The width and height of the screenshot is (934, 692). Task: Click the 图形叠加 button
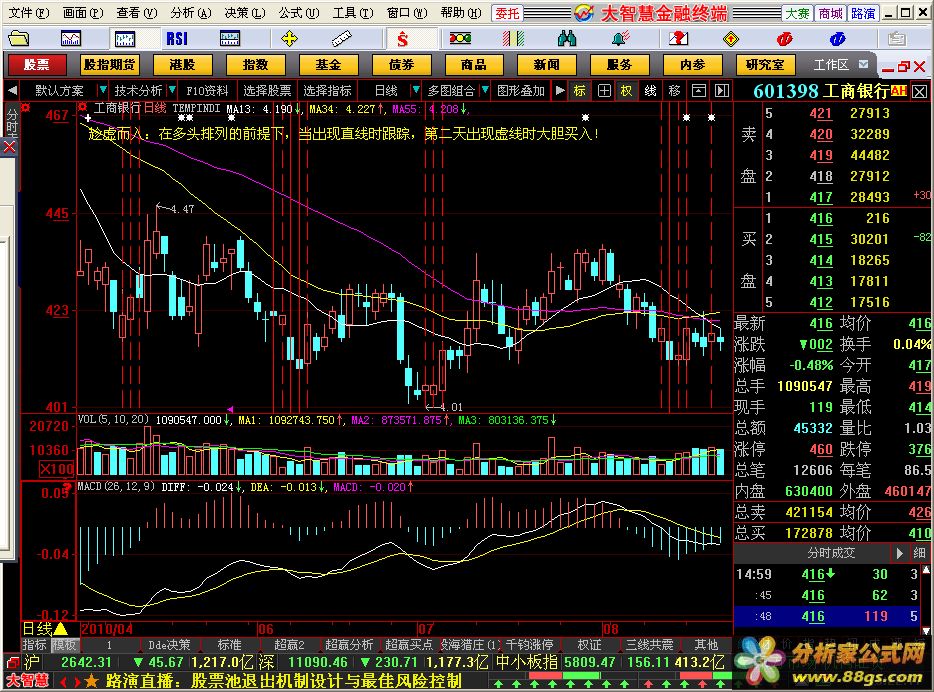click(x=521, y=91)
